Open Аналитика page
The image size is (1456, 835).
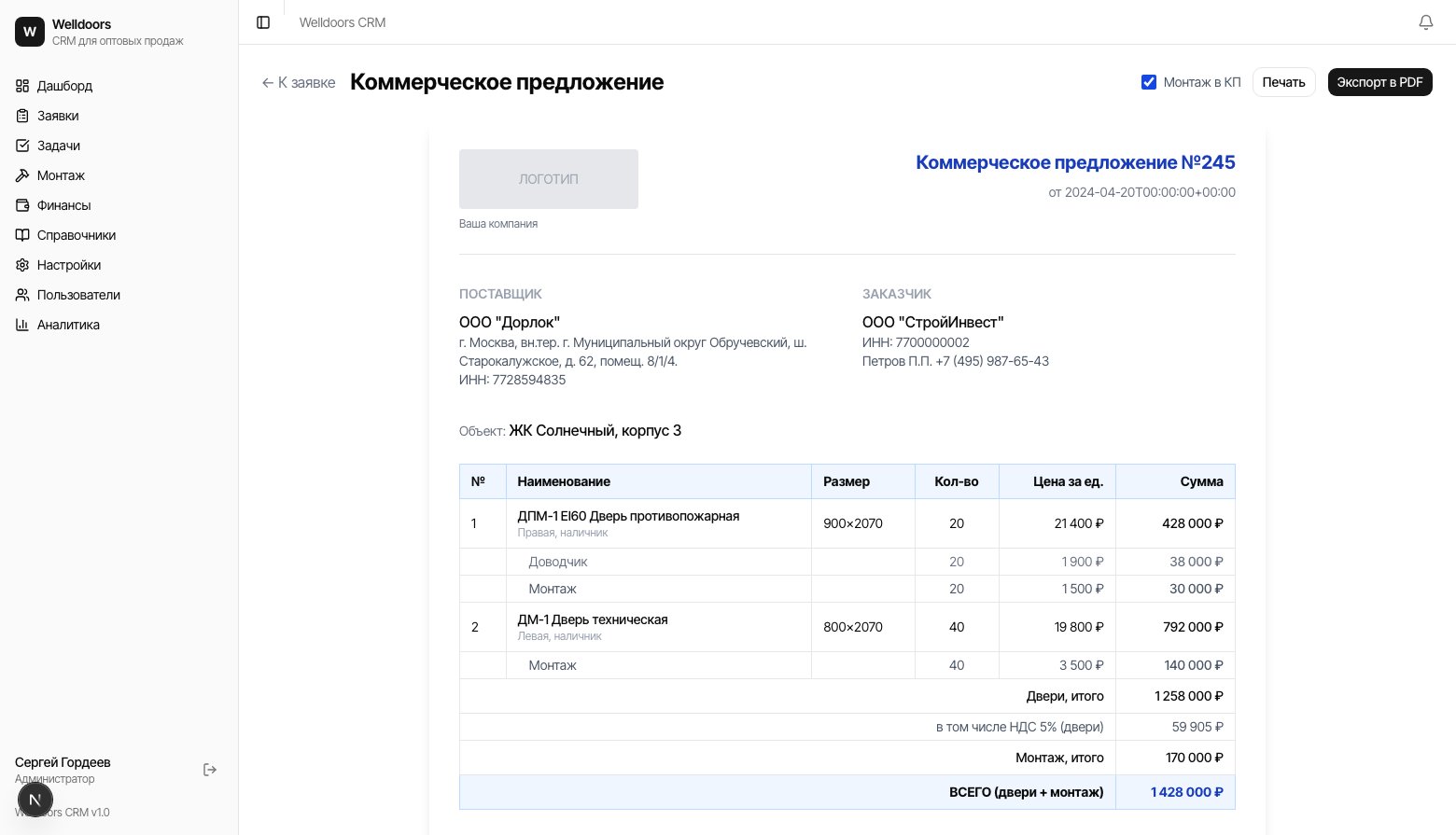coord(119,325)
